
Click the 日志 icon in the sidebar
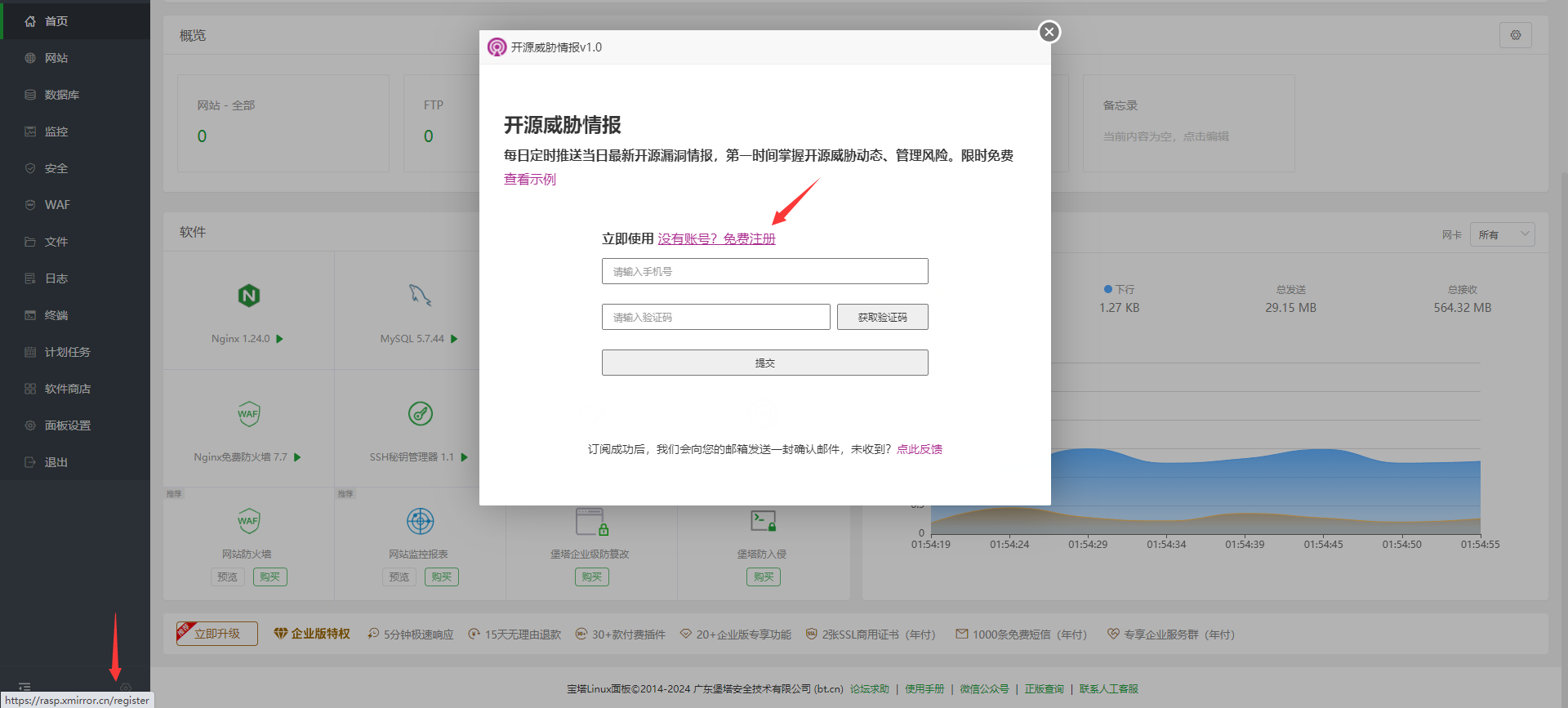pos(30,278)
